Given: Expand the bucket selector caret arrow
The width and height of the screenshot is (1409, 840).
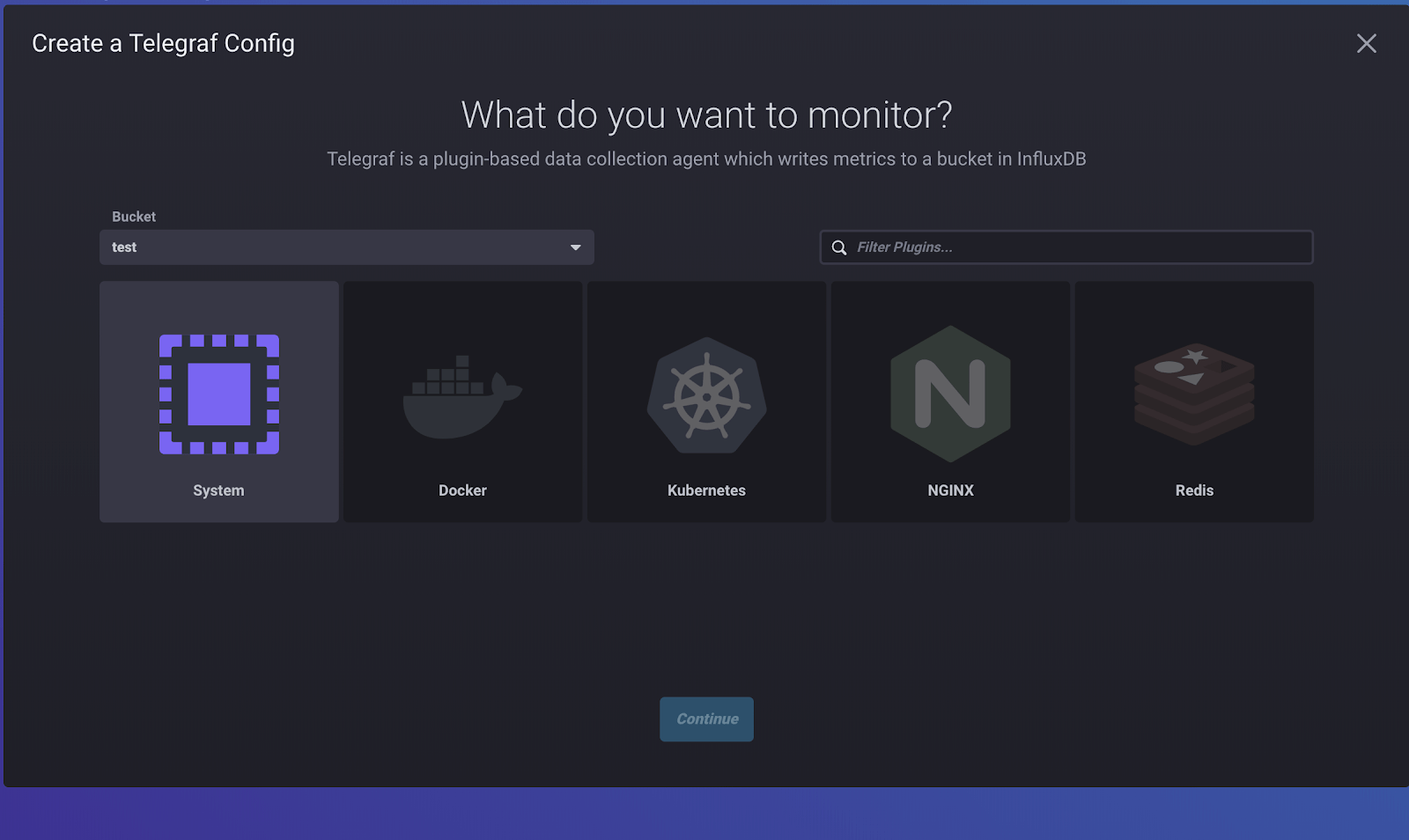Looking at the screenshot, I should pyautogui.click(x=575, y=247).
